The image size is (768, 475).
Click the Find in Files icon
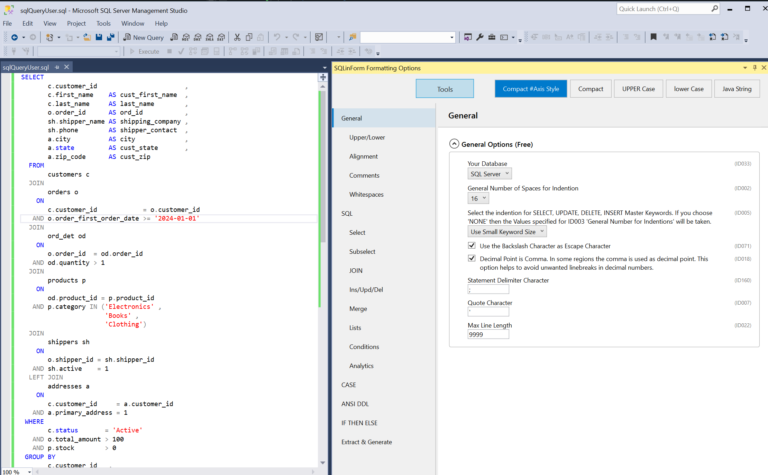(x=352, y=37)
